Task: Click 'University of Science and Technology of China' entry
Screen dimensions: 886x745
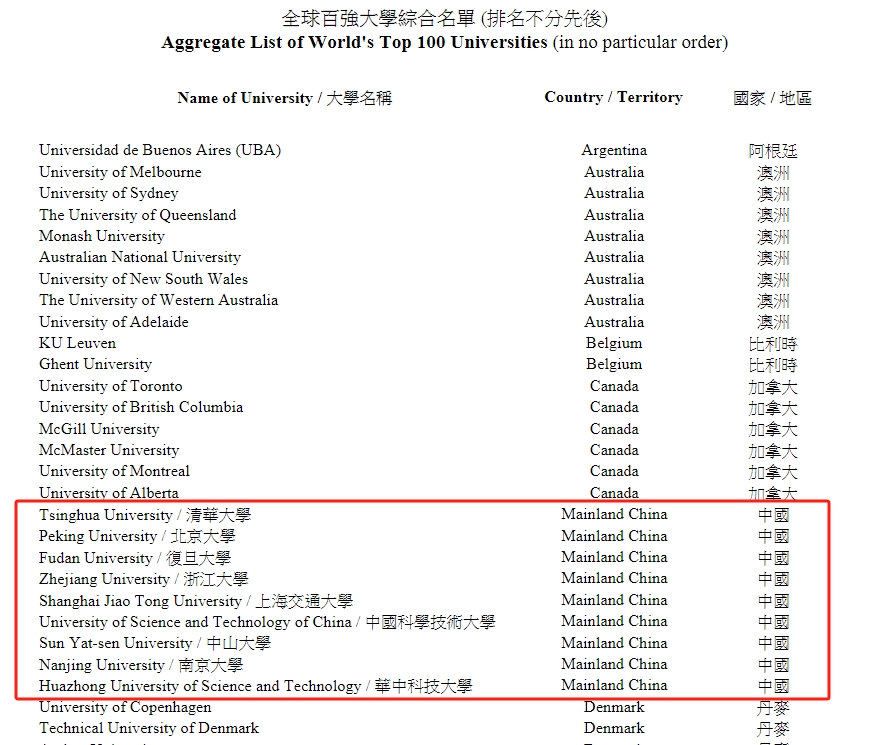Action: [195, 622]
